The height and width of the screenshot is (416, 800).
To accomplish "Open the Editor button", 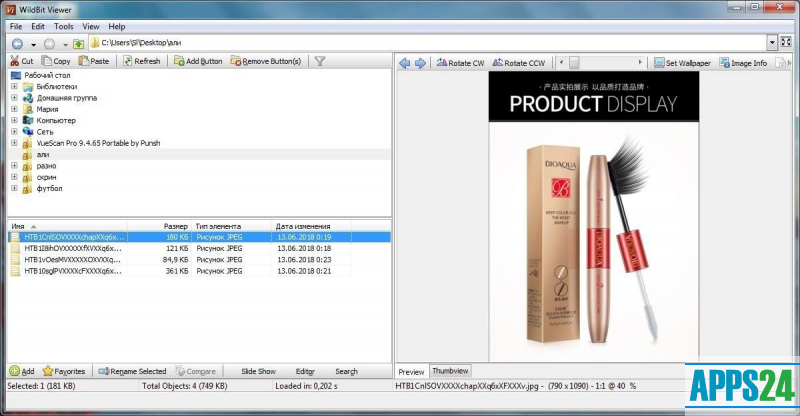I will tap(305, 371).
